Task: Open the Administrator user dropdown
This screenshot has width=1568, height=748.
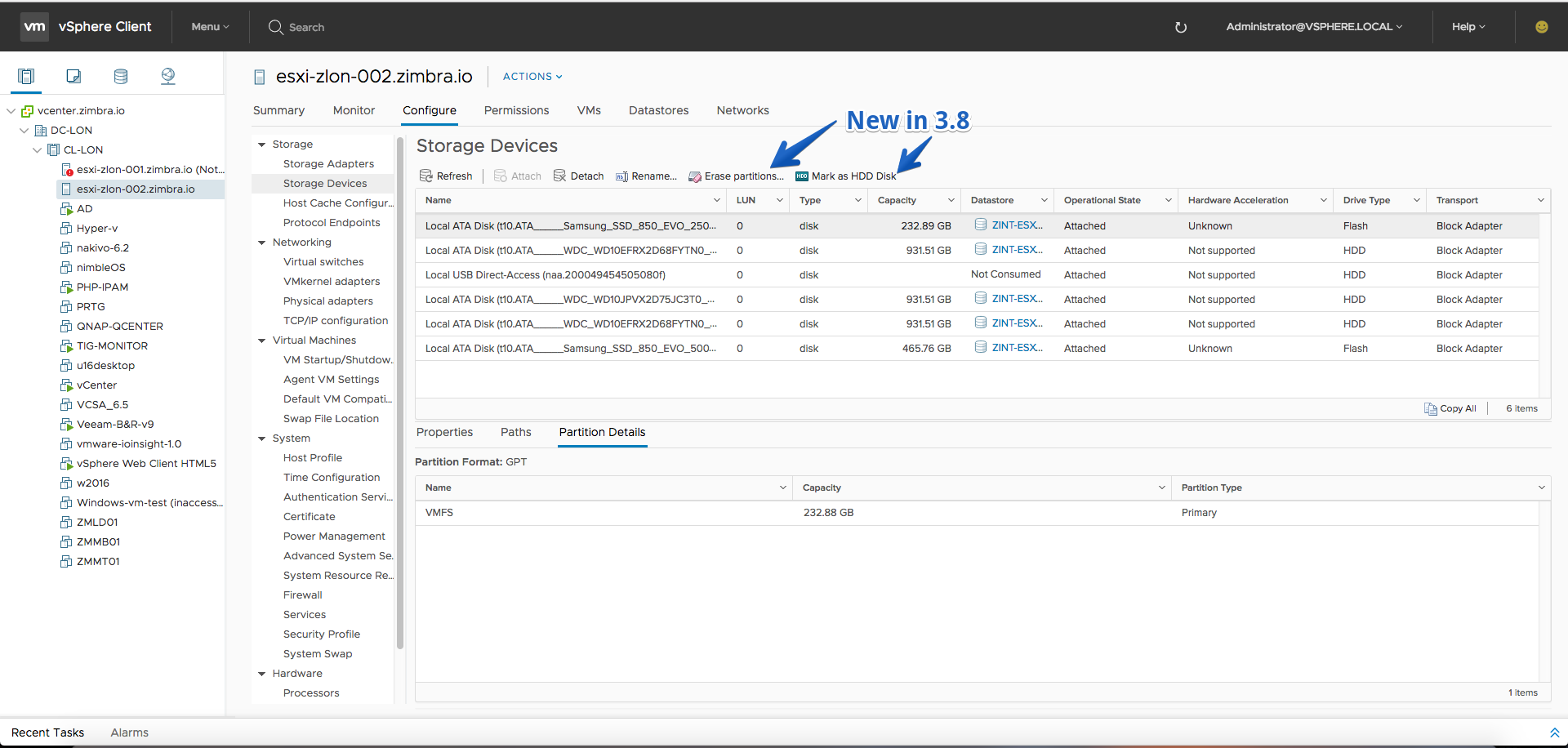Action: pyautogui.click(x=1314, y=27)
